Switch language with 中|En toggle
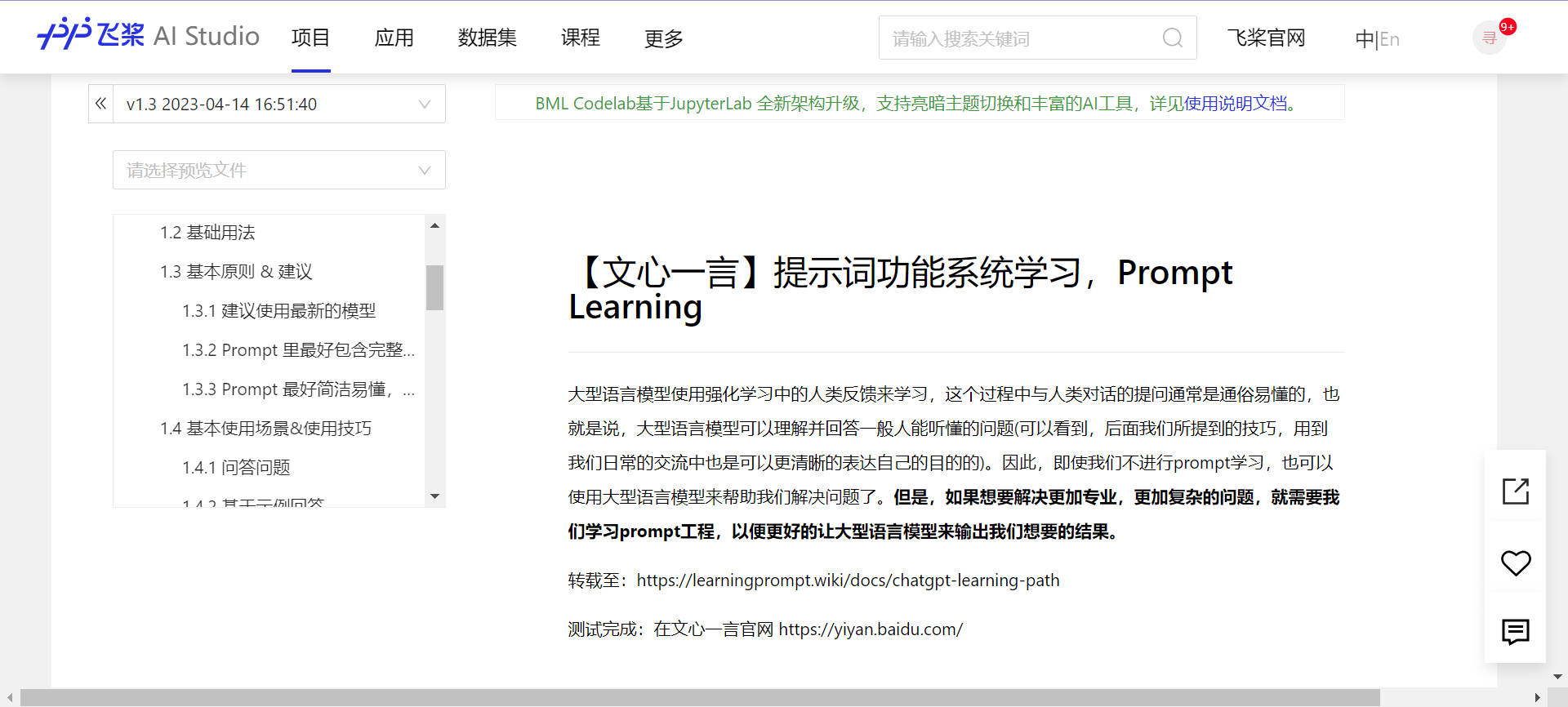Screen dimensions: 1568x707 pyautogui.click(x=1377, y=38)
